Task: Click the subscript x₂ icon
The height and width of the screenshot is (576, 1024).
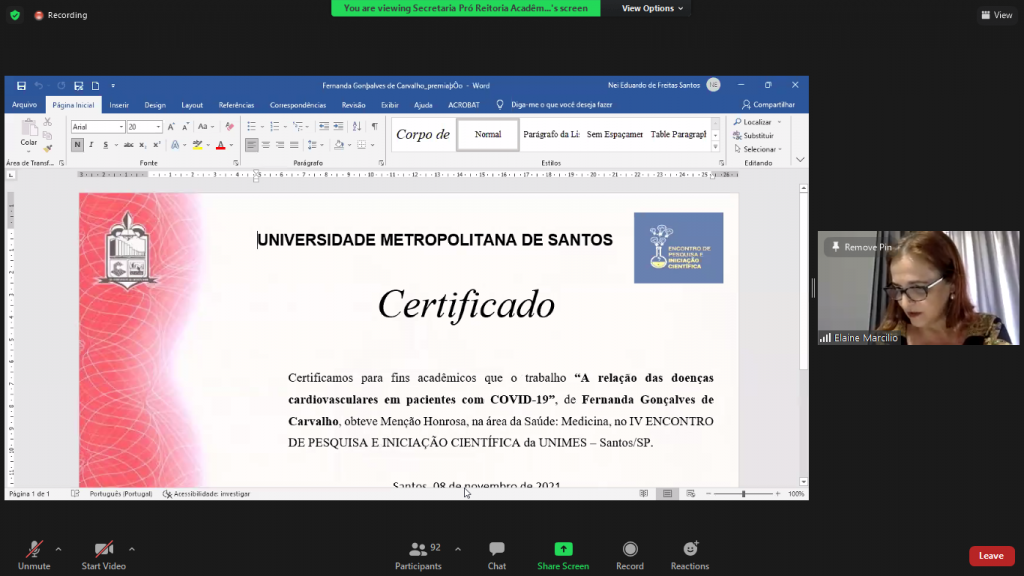Action: 143,145
